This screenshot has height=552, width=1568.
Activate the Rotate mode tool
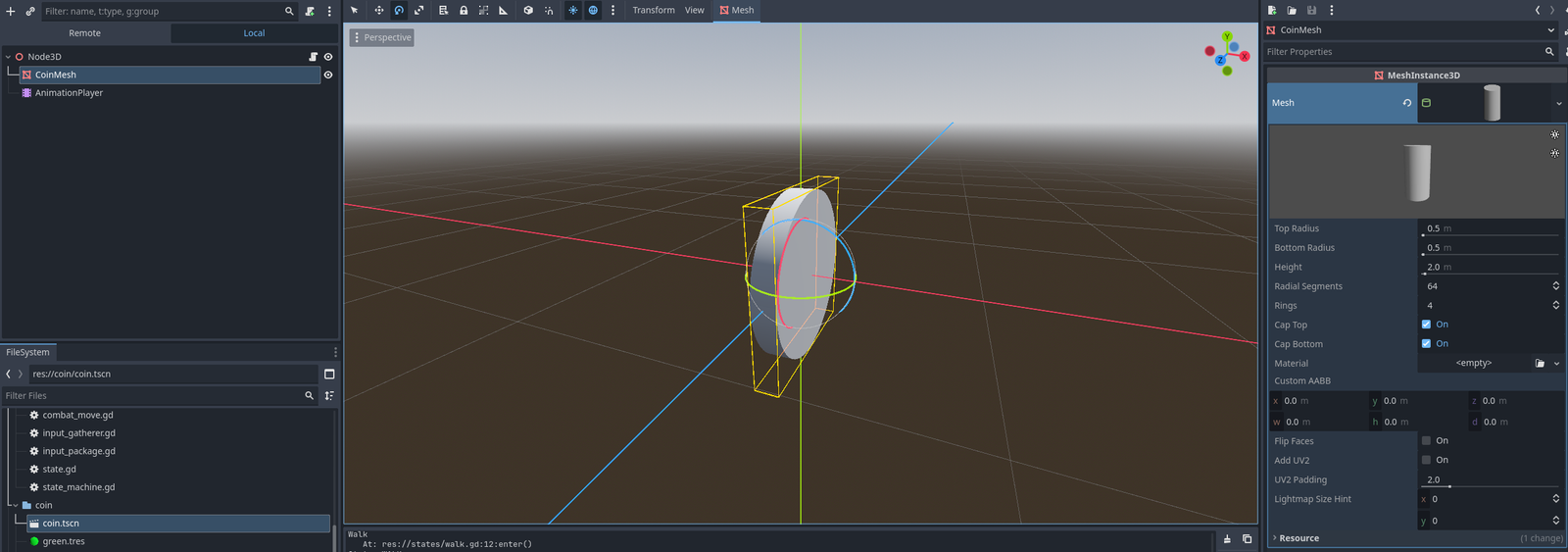(399, 11)
